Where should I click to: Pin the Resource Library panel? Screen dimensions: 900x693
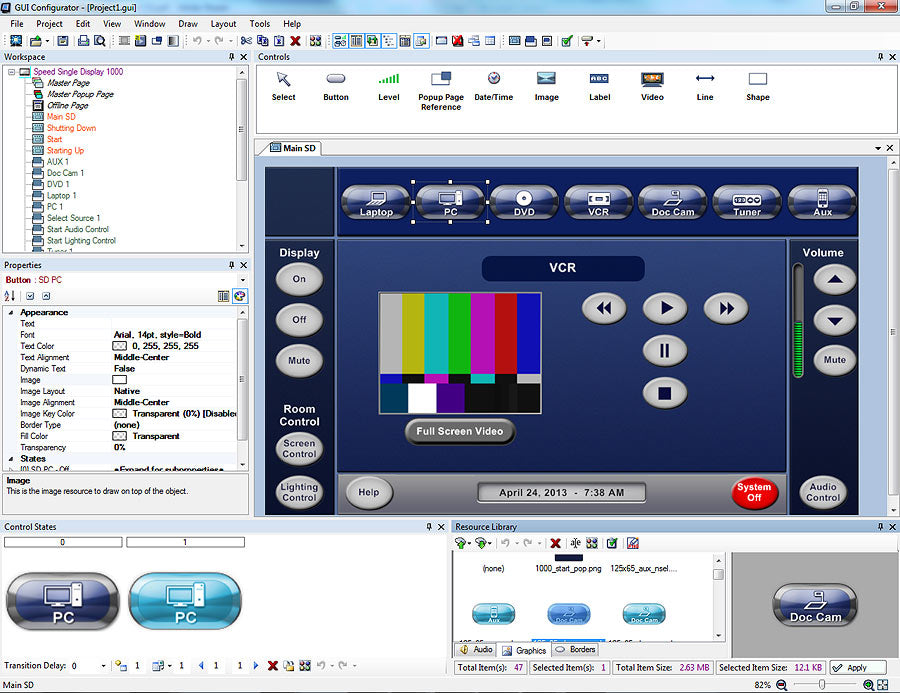point(880,526)
